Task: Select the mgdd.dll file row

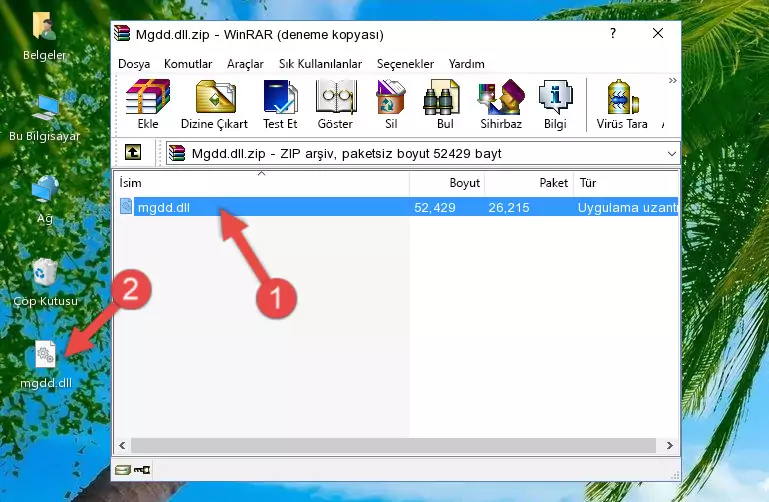Action: pos(397,207)
